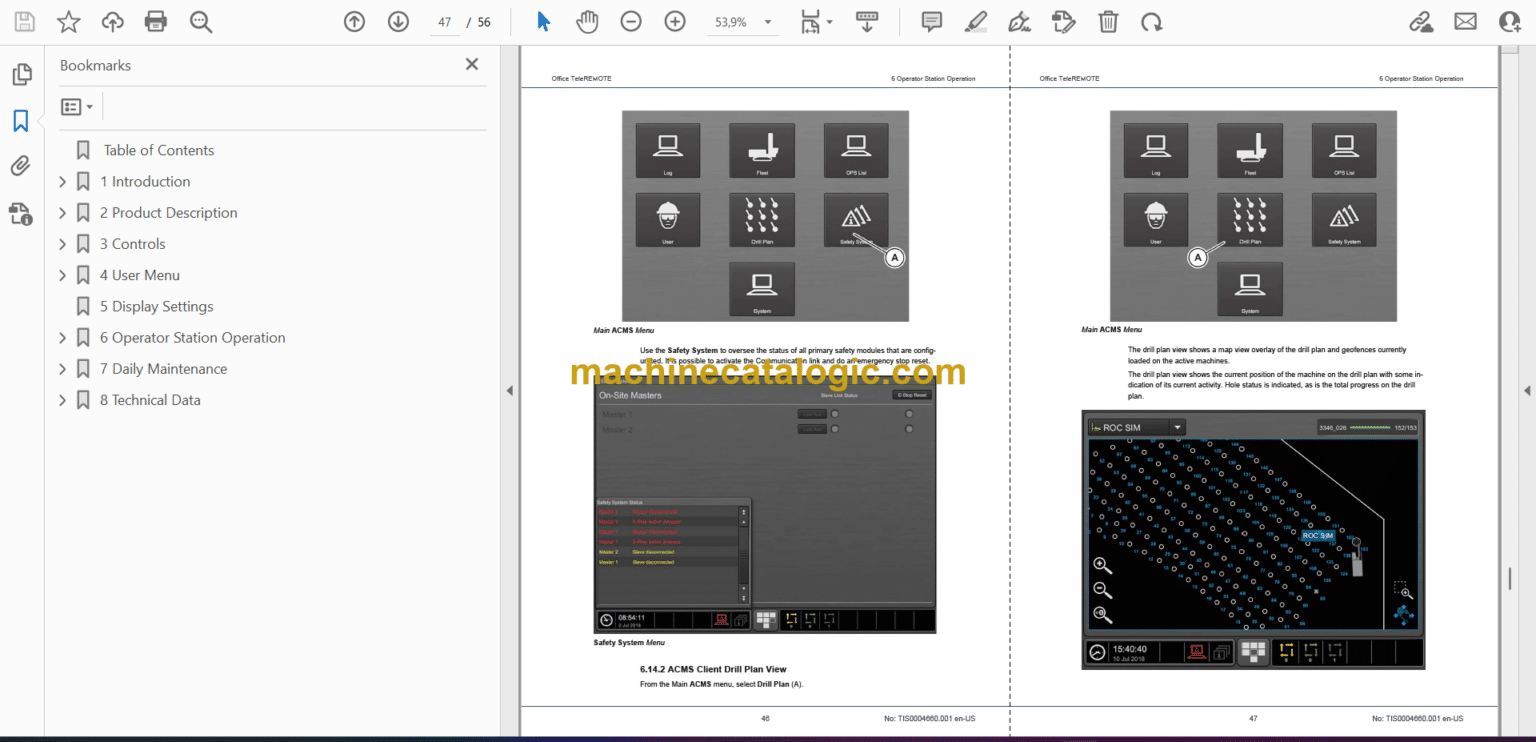Rotate the current page
1536x742 pixels.
tap(1152, 21)
